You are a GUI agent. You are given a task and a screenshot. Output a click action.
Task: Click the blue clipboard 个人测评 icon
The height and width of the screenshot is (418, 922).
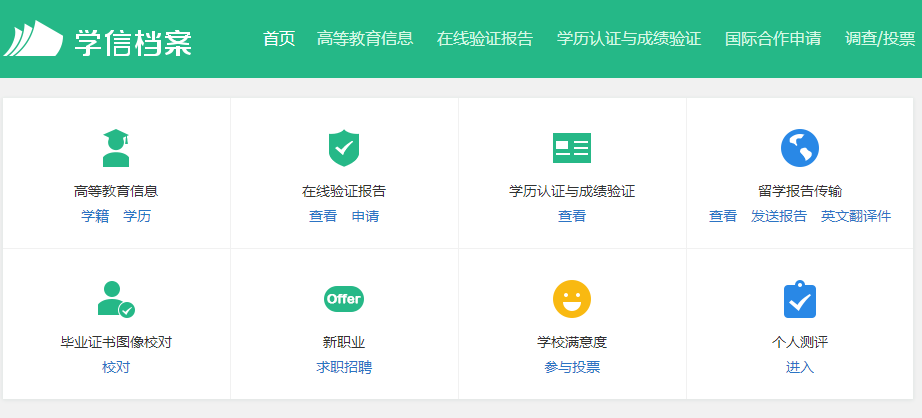coord(799,299)
